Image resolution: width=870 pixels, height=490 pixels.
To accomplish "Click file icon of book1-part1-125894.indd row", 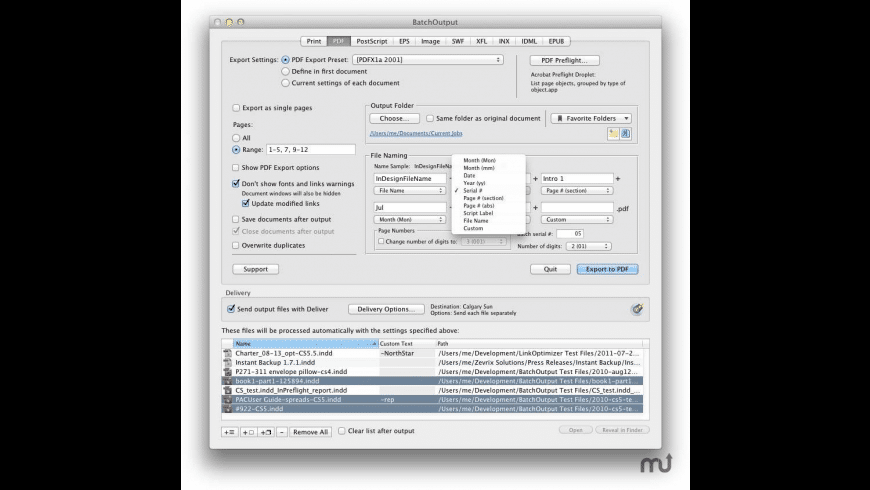I will click(x=227, y=381).
